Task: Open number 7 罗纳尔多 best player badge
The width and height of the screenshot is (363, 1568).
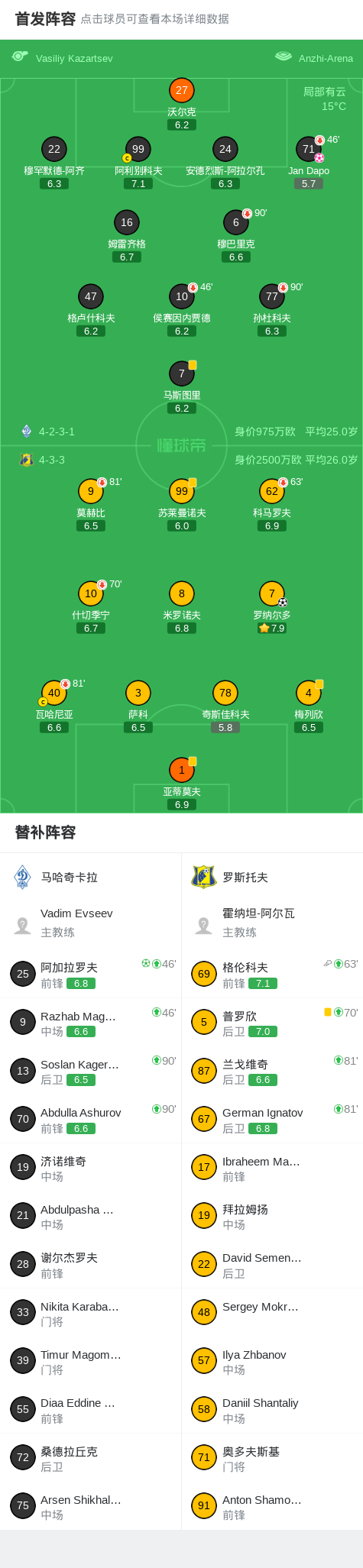Action: pos(271,628)
